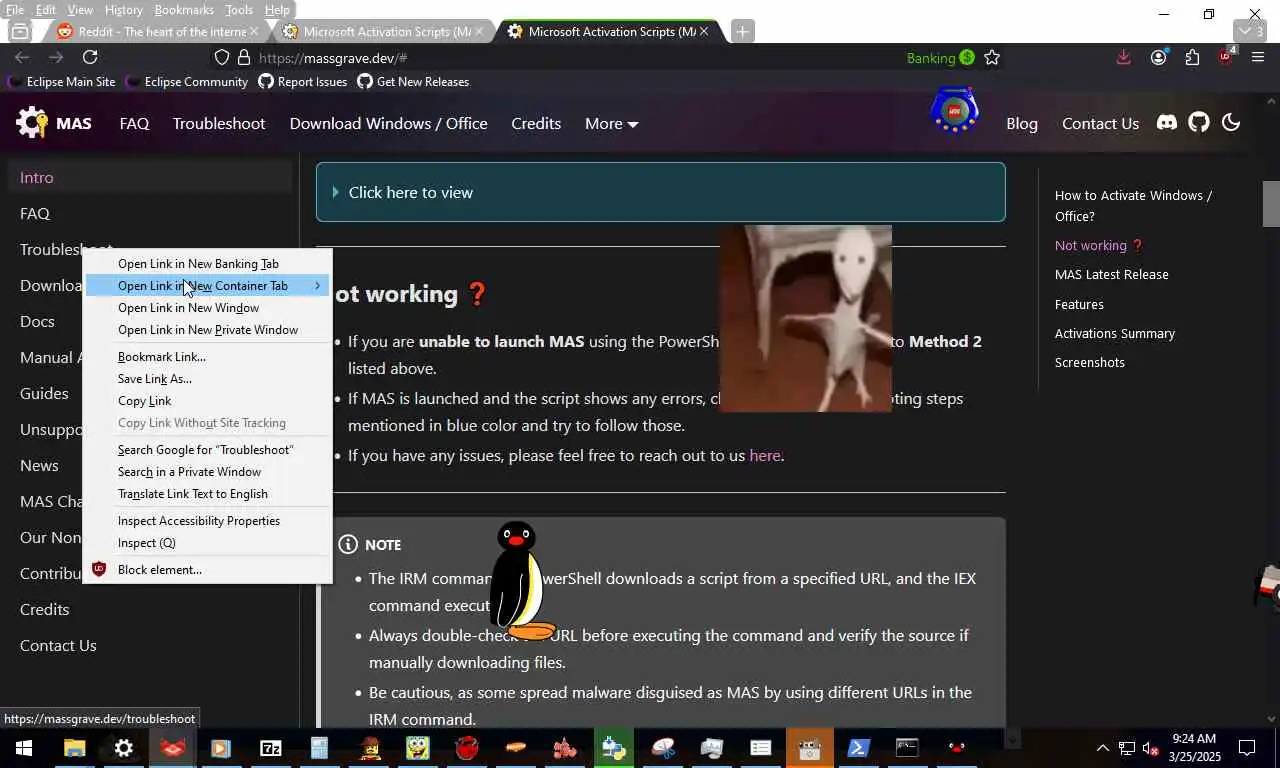
Task: Open the Bookmarks menu
Action: 184,10
